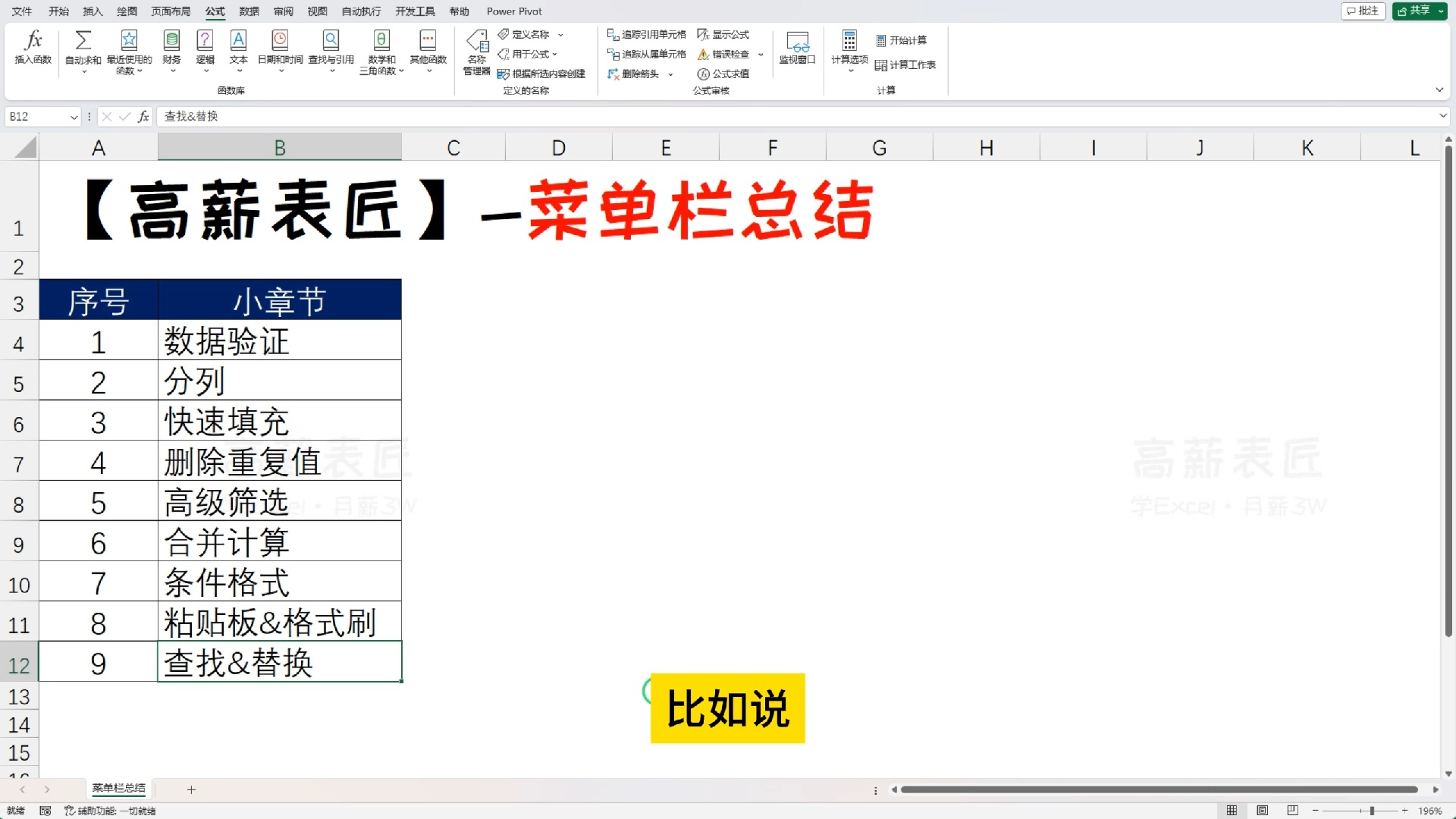Switch to the Page Layout (页面布局) tab
This screenshot has height=819, width=1456.
pyautogui.click(x=171, y=11)
